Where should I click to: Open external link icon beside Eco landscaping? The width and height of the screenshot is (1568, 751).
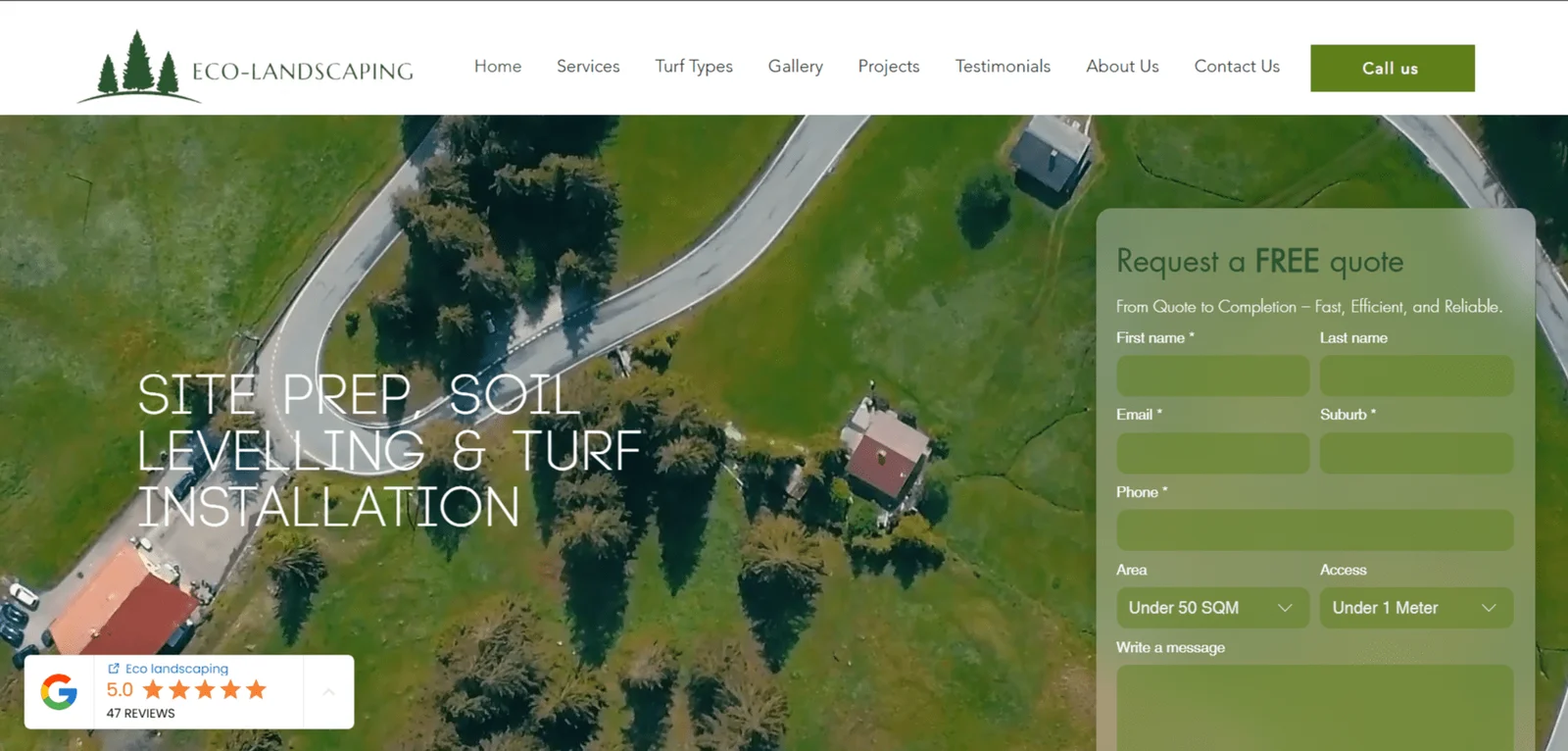[x=114, y=669]
